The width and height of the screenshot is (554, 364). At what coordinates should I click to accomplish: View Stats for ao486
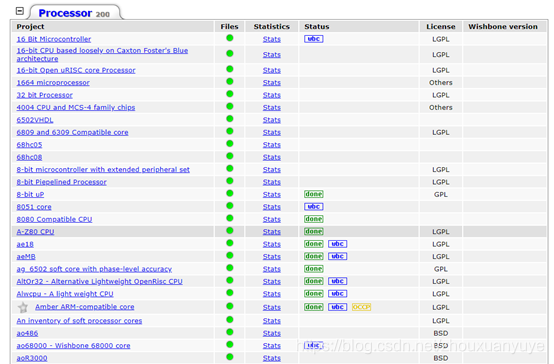272,333
